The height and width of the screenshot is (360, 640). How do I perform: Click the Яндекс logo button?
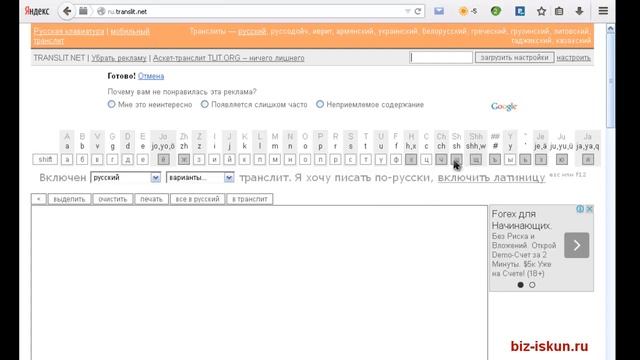pyautogui.click(x=37, y=11)
